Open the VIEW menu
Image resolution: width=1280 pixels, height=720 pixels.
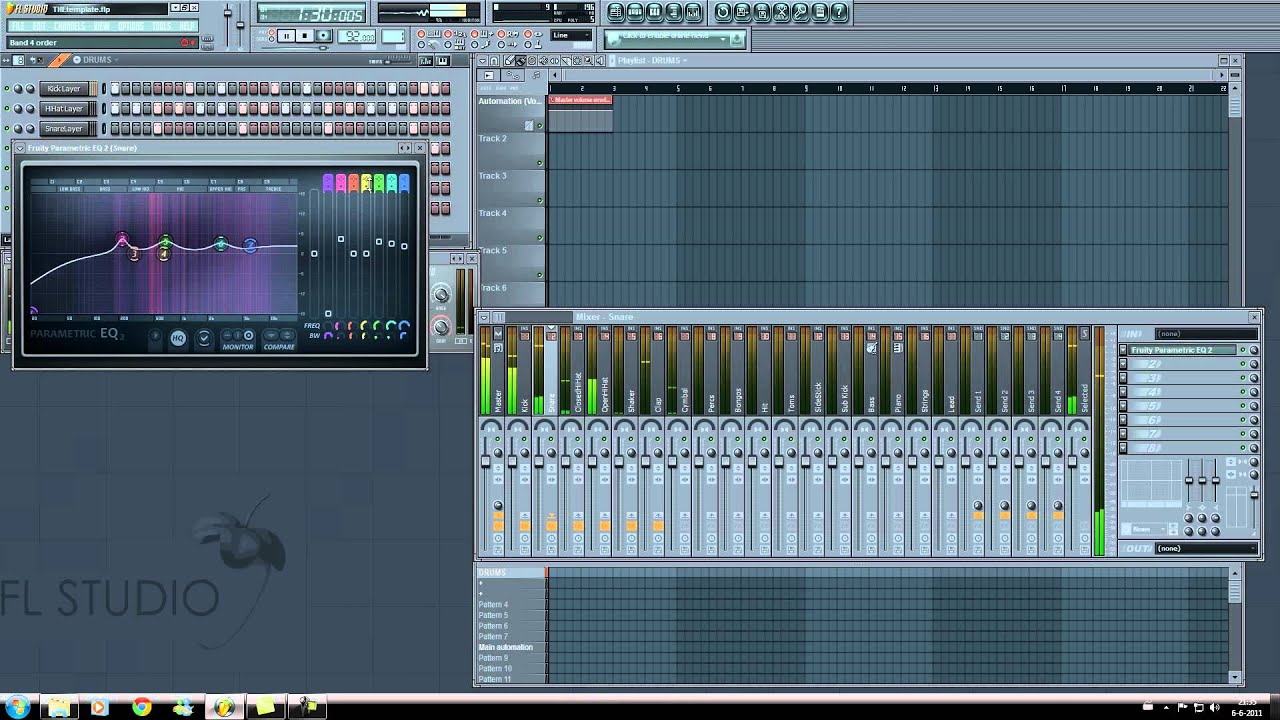pos(102,26)
